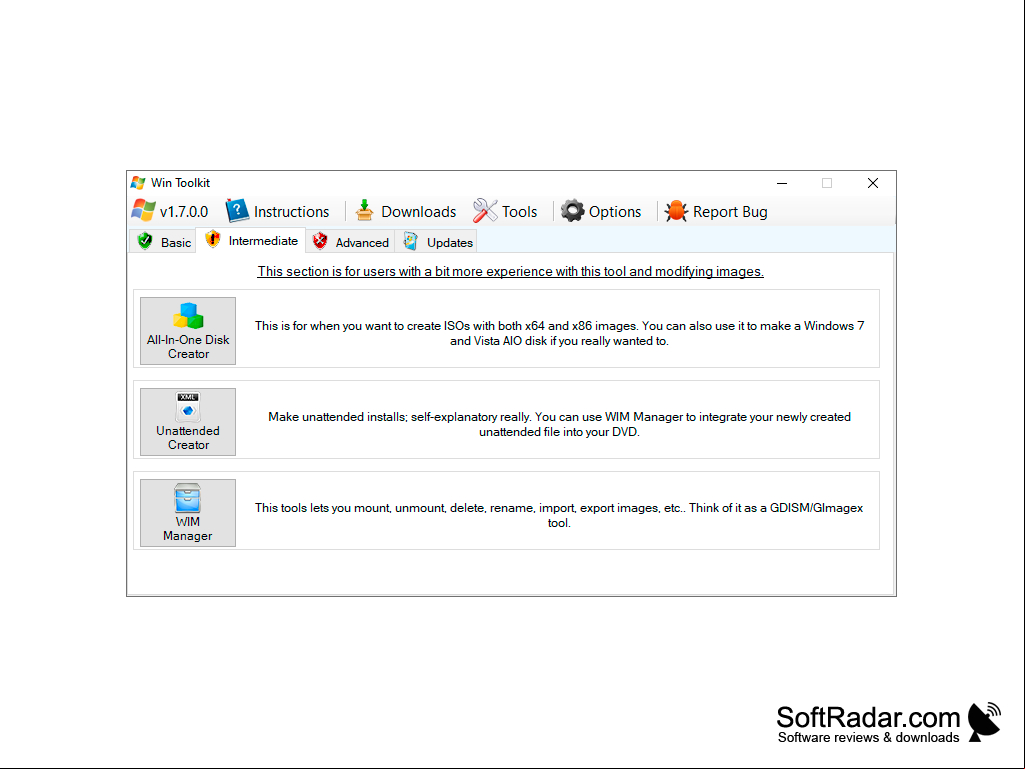Image resolution: width=1025 pixels, height=769 pixels.
Task: Click the GDISM/GImagex description text
Action: tap(559, 515)
